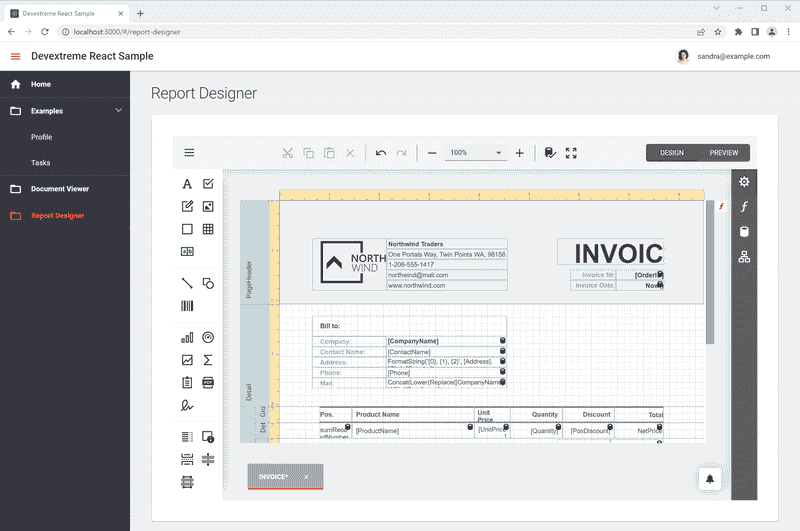Redo the last designer action

click(402, 153)
